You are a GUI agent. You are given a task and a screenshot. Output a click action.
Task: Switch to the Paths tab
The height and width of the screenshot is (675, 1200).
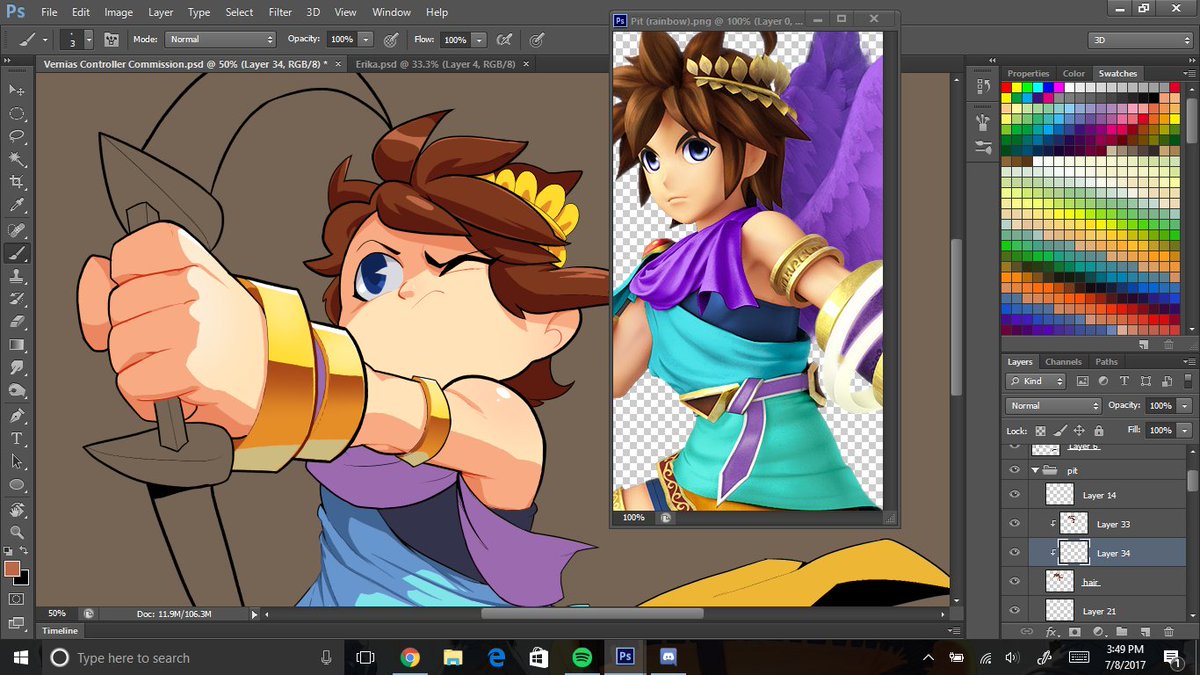point(1106,362)
